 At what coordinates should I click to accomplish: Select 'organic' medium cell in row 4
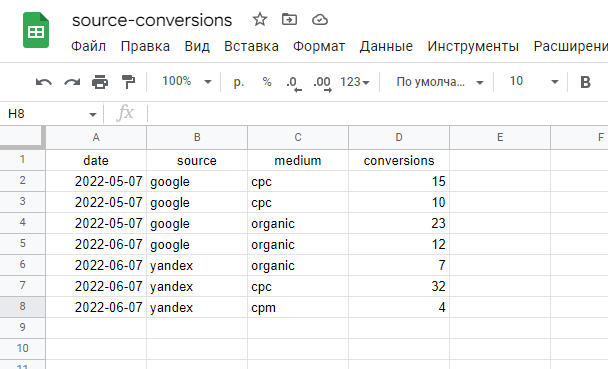coord(298,223)
